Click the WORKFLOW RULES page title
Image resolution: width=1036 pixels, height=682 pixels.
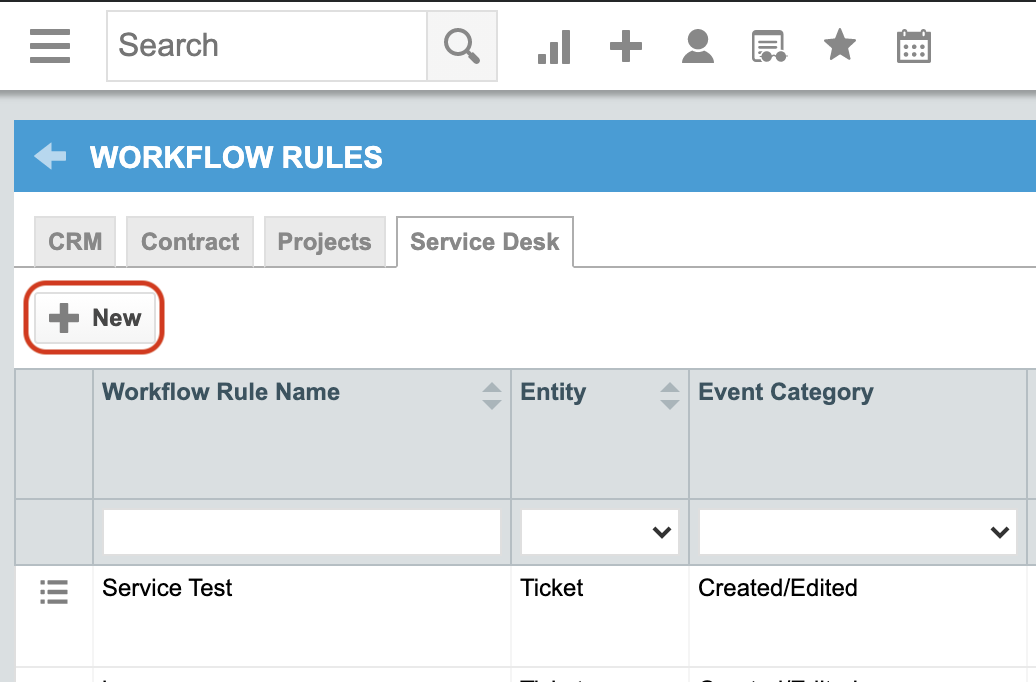pyautogui.click(x=237, y=157)
